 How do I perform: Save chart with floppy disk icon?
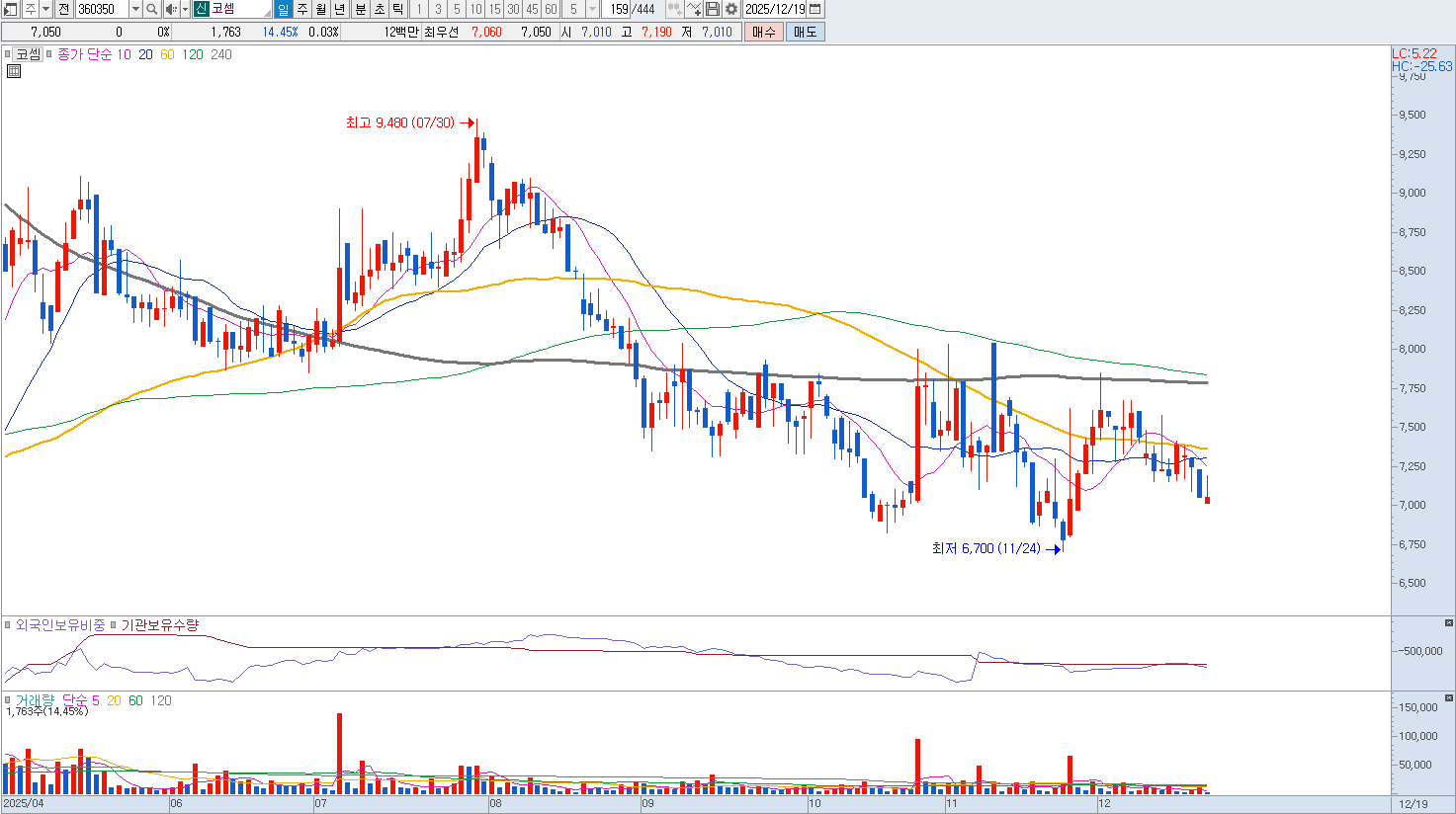[713, 9]
